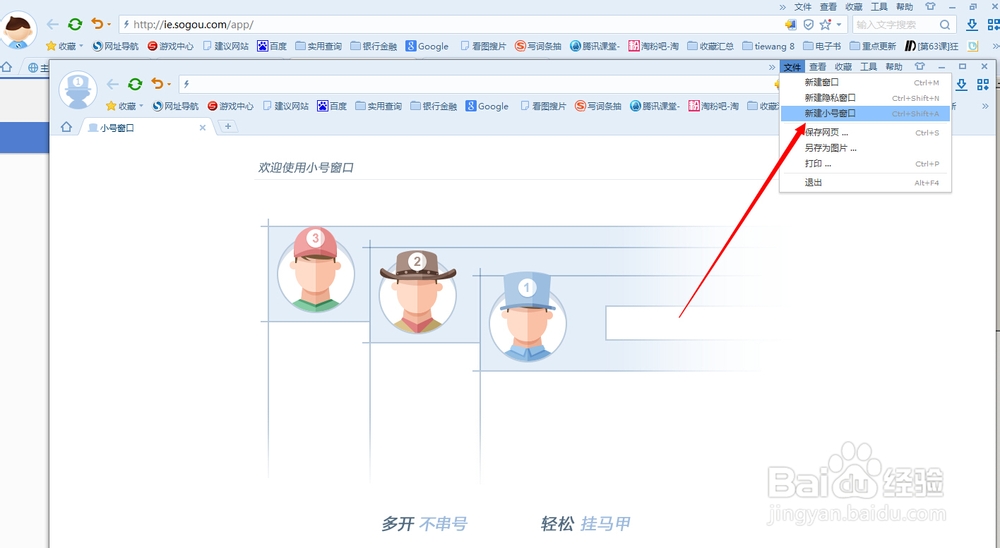Image resolution: width=1000 pixels, height=548 pixels.
Task: Choose 新建小号窗口 from the menu
Action: [x=865, y=114]
